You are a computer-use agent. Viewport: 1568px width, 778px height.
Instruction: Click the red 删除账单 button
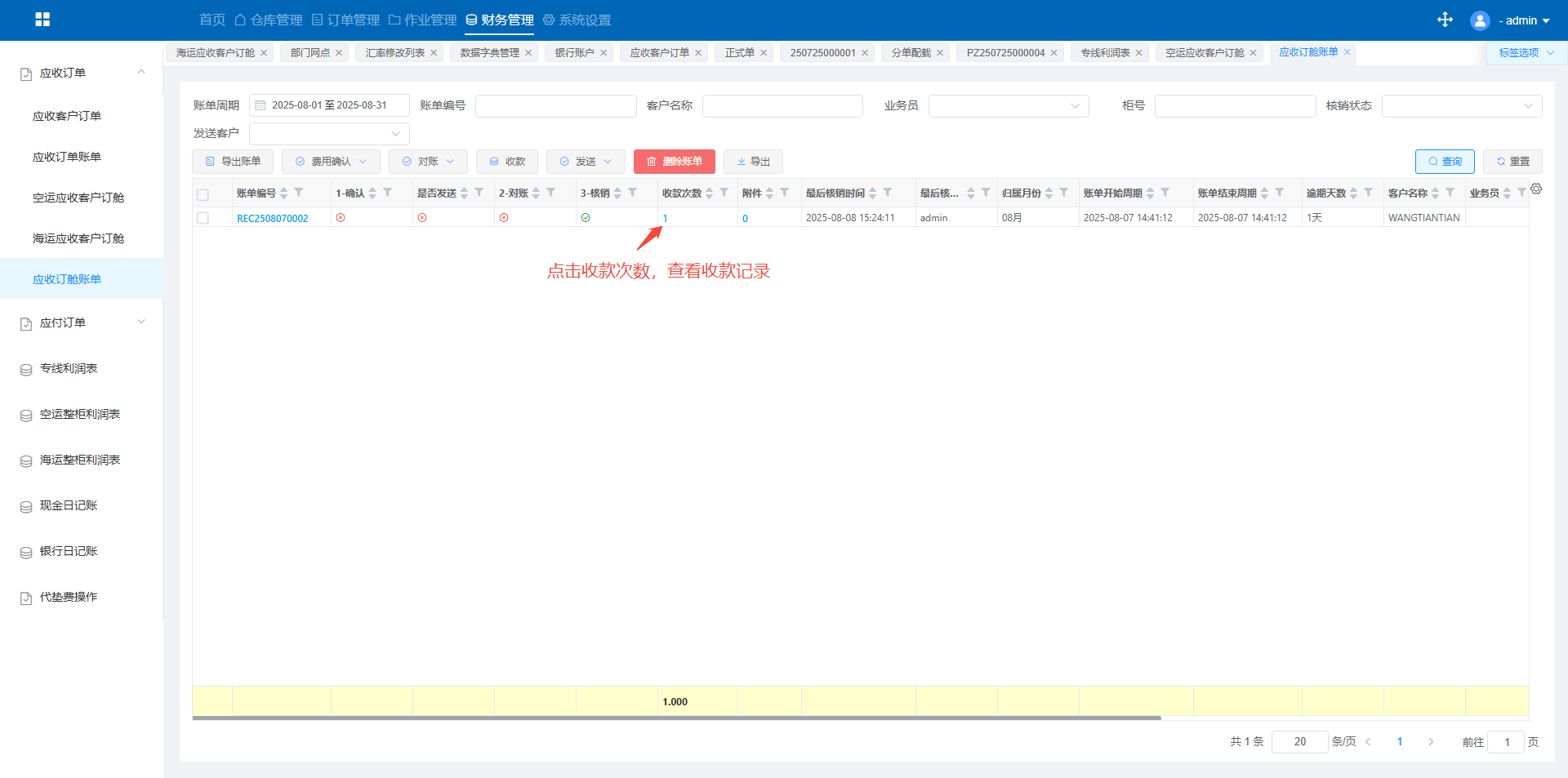(674, 162)
